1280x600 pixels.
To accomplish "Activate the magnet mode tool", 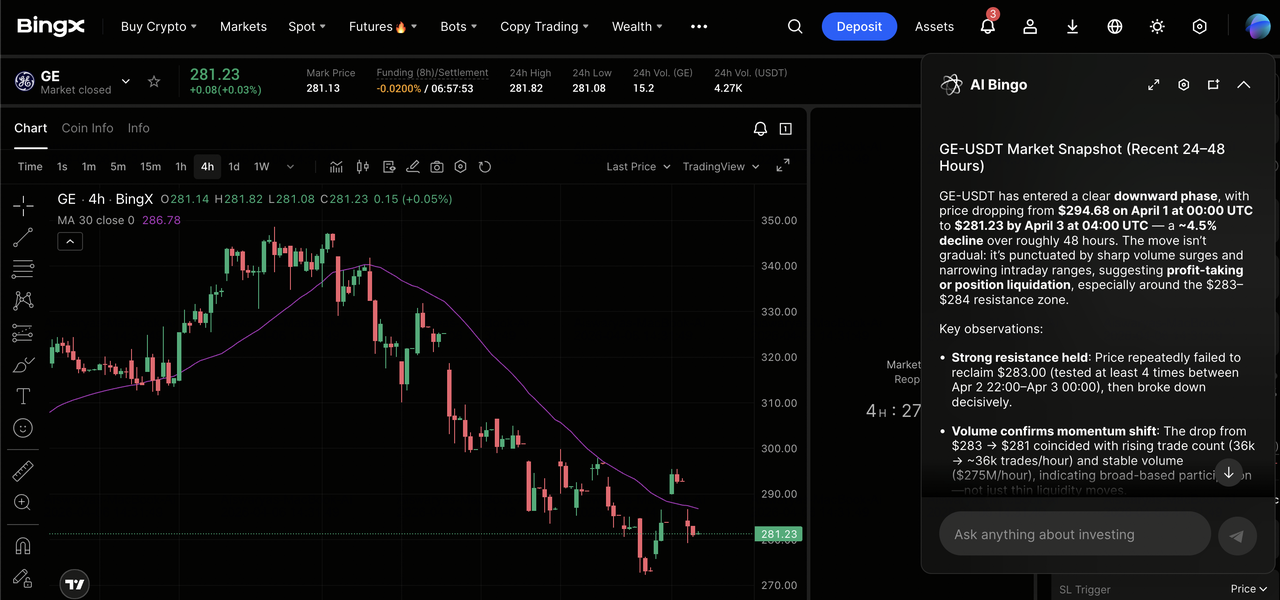I will point(23,546).
